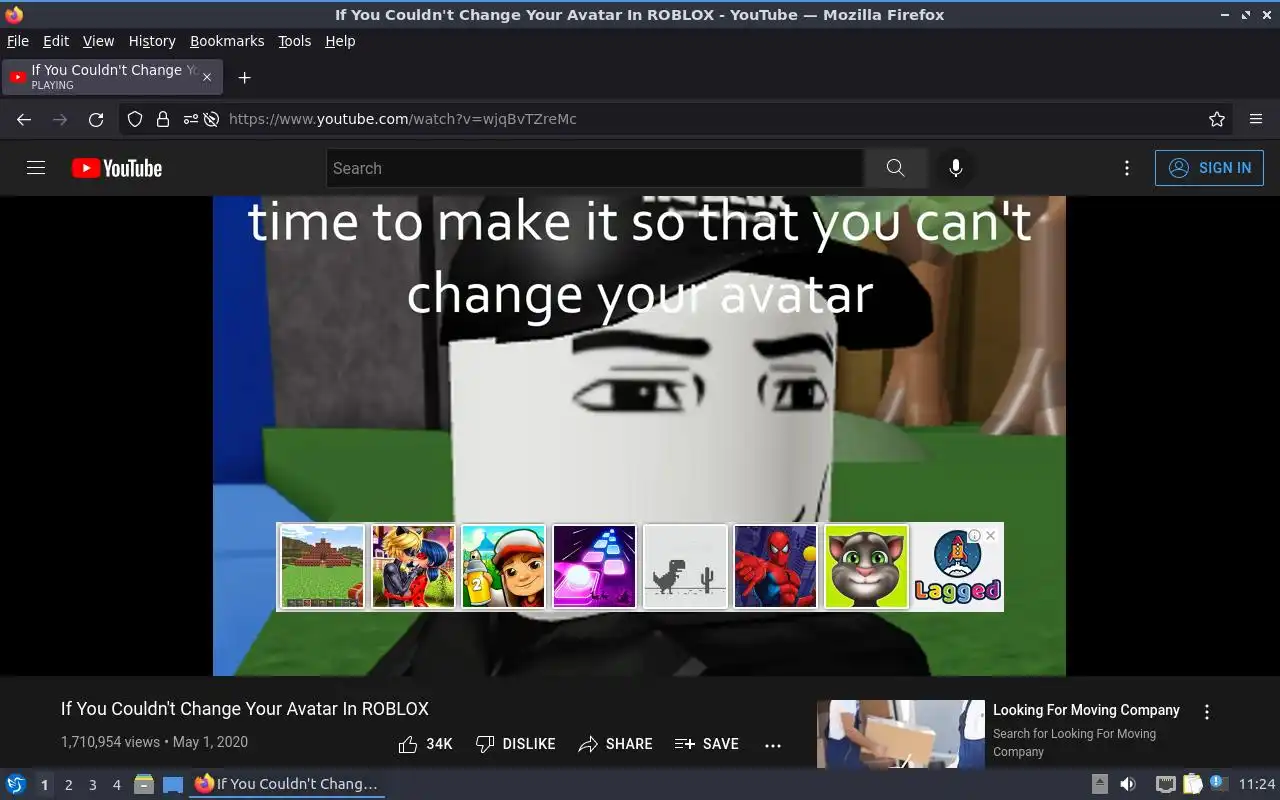Image resolution: width=1280 pixels, height=800 pixels.
Task: Like the video with thumbs up
Action: tap(425, 744)
